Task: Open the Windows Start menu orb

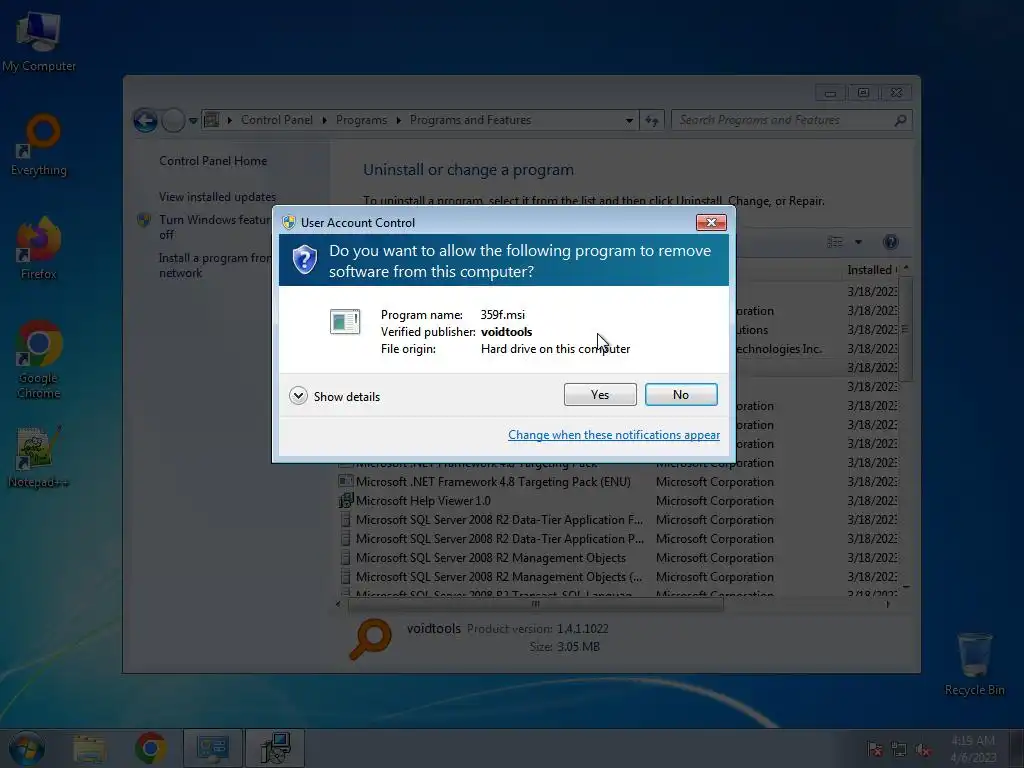Action: (27, 748)
